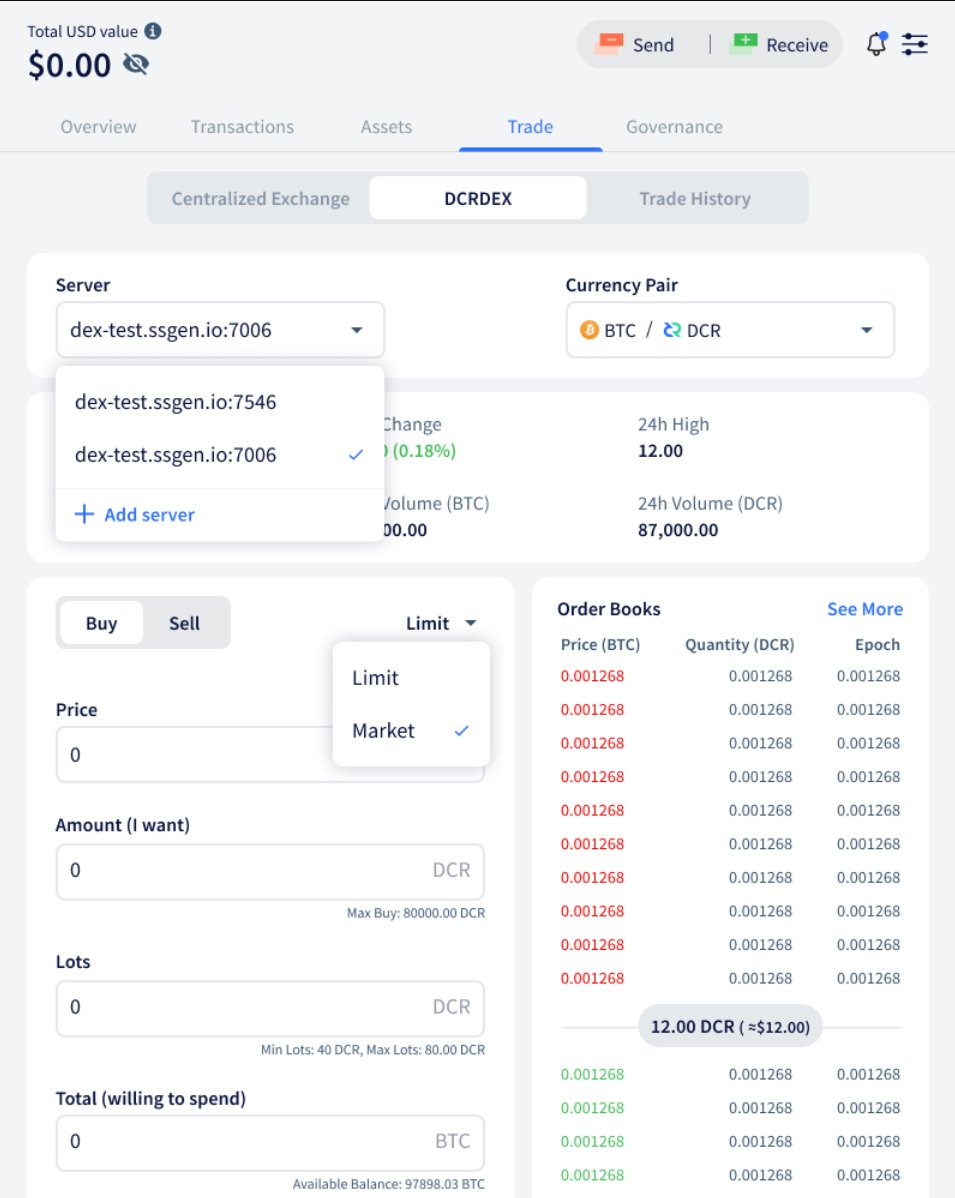Click the red Send icon
The image size is (955, 1198).
coord(610,44)
